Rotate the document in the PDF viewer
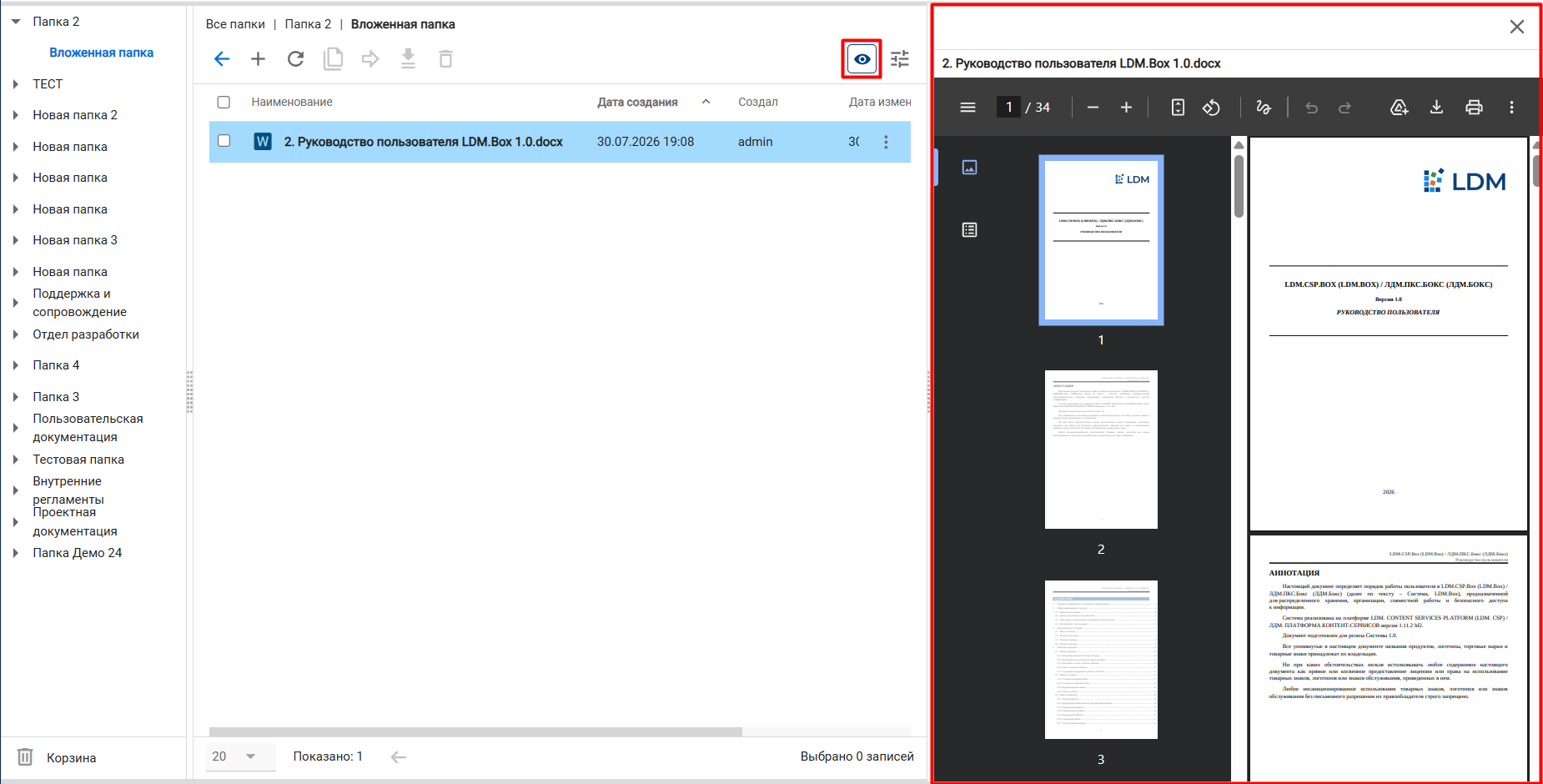Screen dimensions: 1543x784 point(1211,108)
